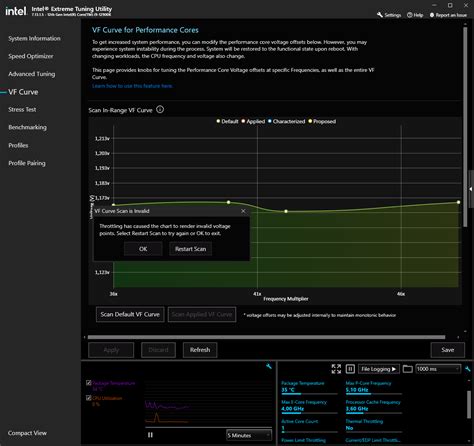Click the Proposed legend marker
This screenshot has height=446, width=474.
[310, 121]
